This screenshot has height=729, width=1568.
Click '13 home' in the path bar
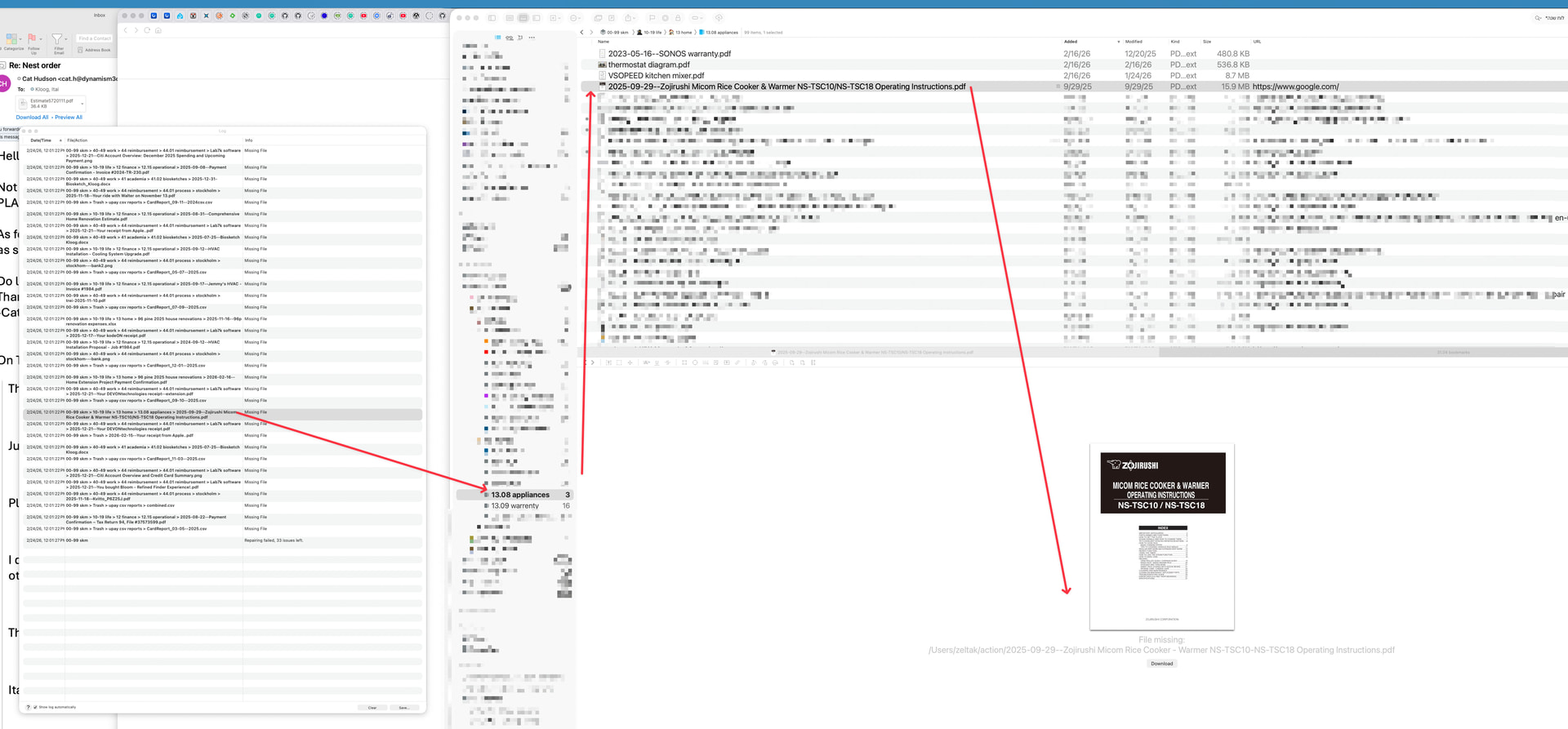683,33
